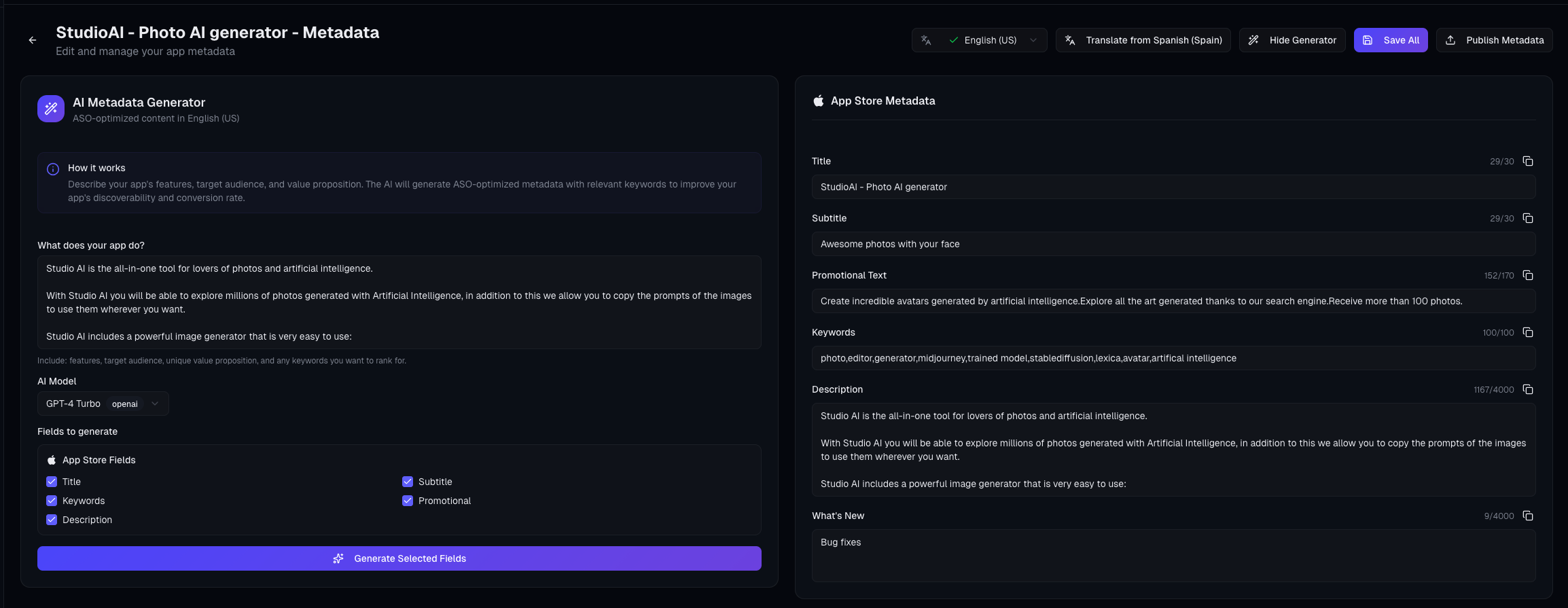Click the Publish Metadata button
1568x608 pixels.
(1494, 40)
